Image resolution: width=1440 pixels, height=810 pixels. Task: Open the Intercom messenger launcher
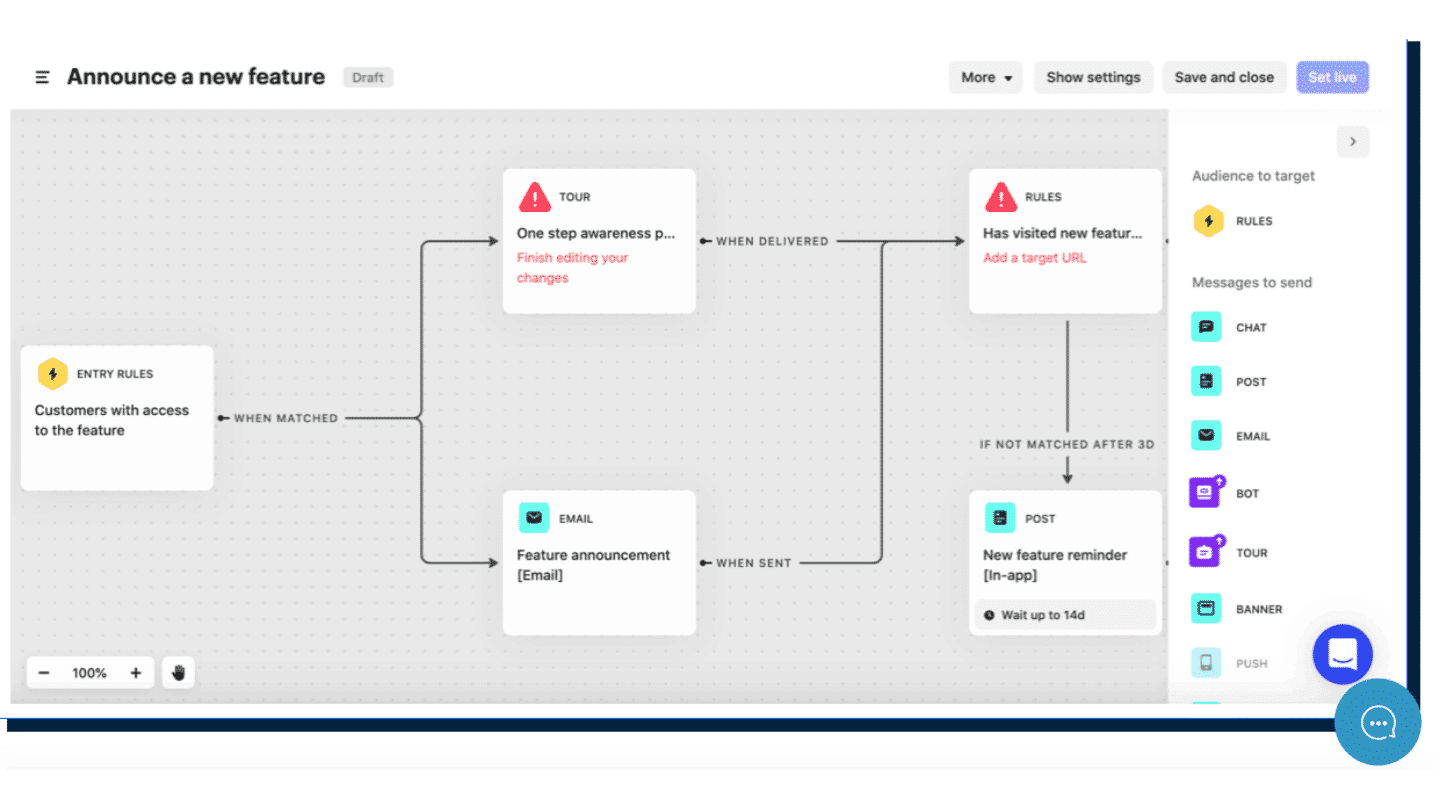[1342, 654]
